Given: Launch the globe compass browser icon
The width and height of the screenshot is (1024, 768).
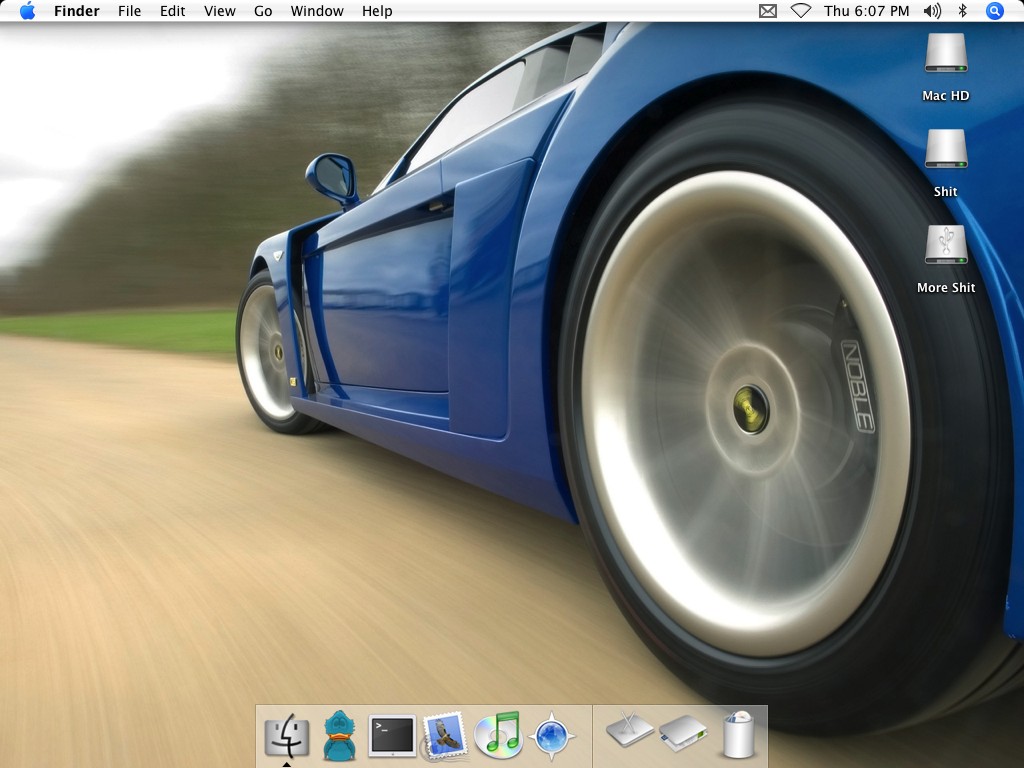Looking at the screenshot, I should coord(551,737).
